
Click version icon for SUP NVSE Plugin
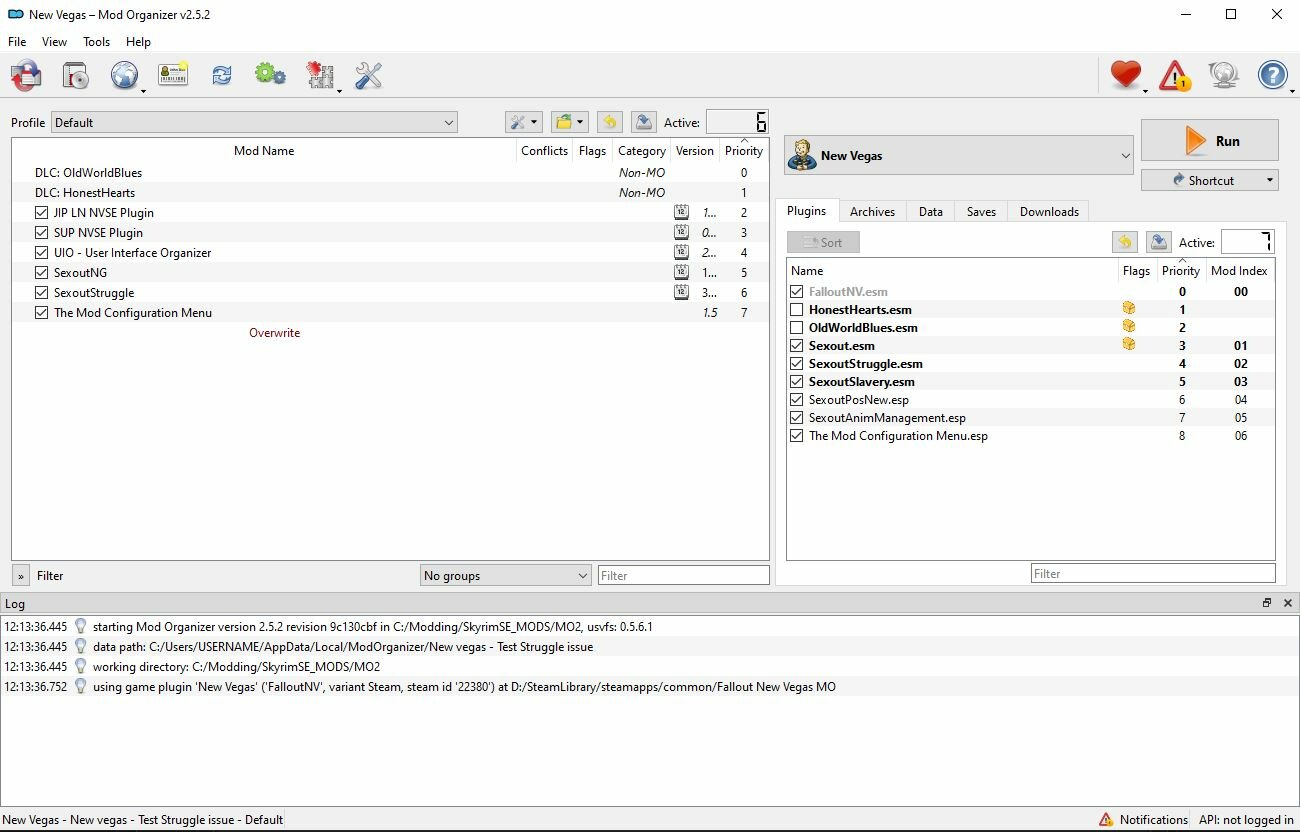click(x=681, y=232)
